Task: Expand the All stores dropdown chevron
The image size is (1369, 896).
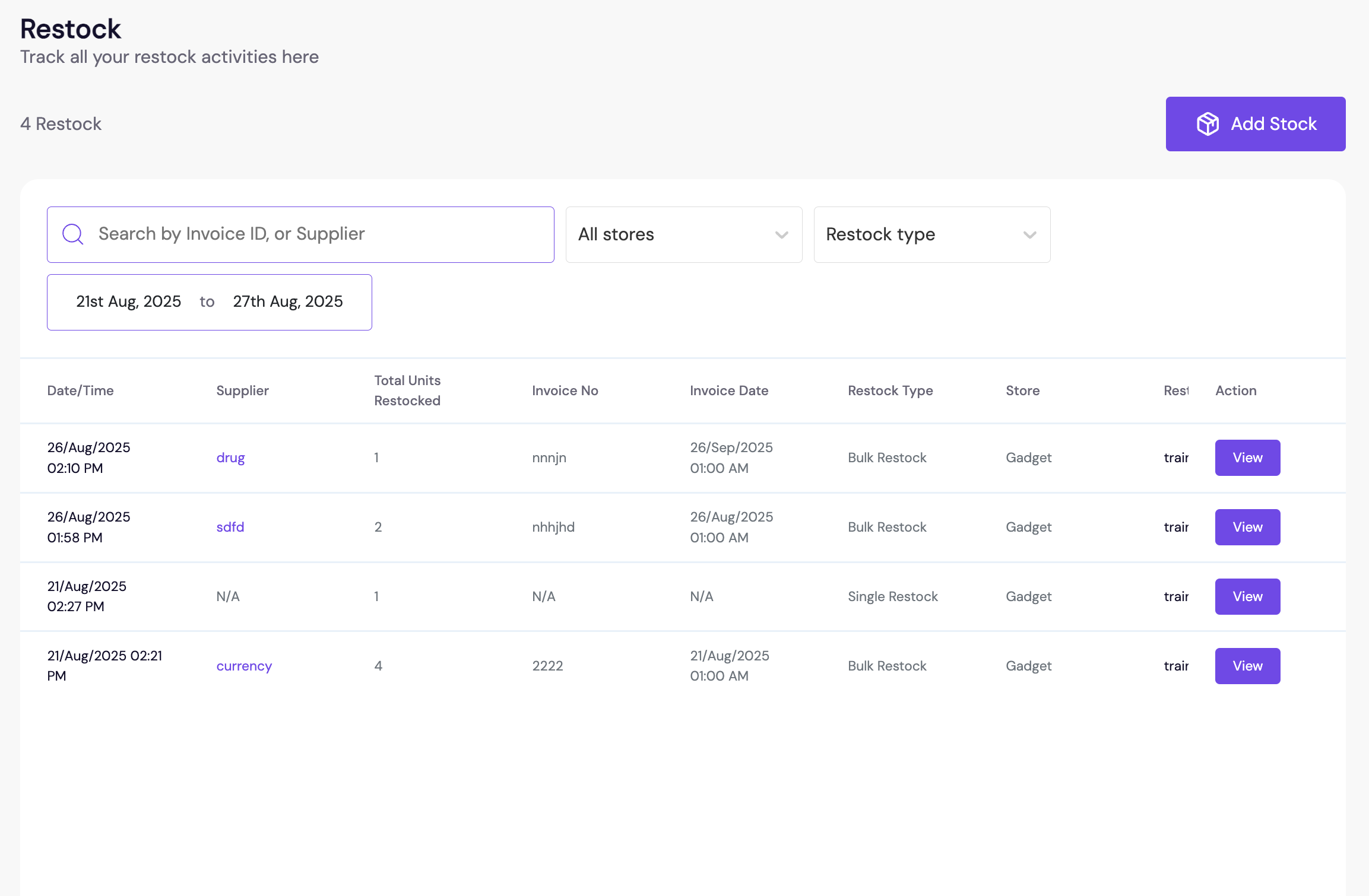Action: [x=781, y=235]
